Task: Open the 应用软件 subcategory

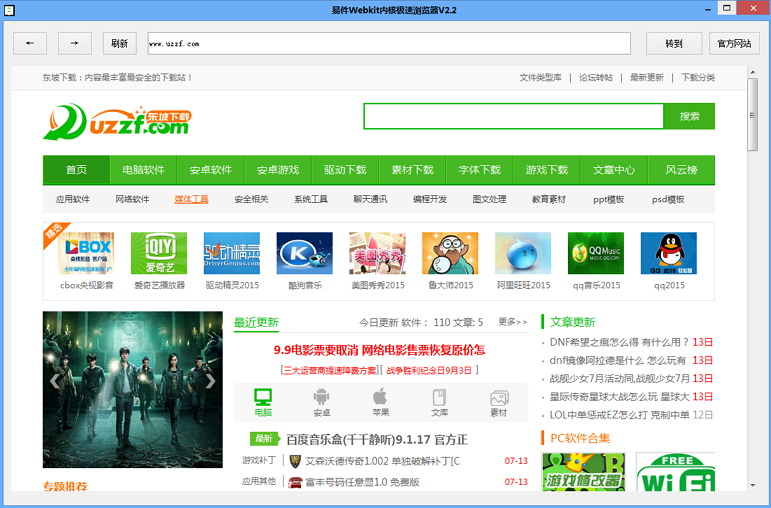Action: pyautogui.click(x=73, y=199)
